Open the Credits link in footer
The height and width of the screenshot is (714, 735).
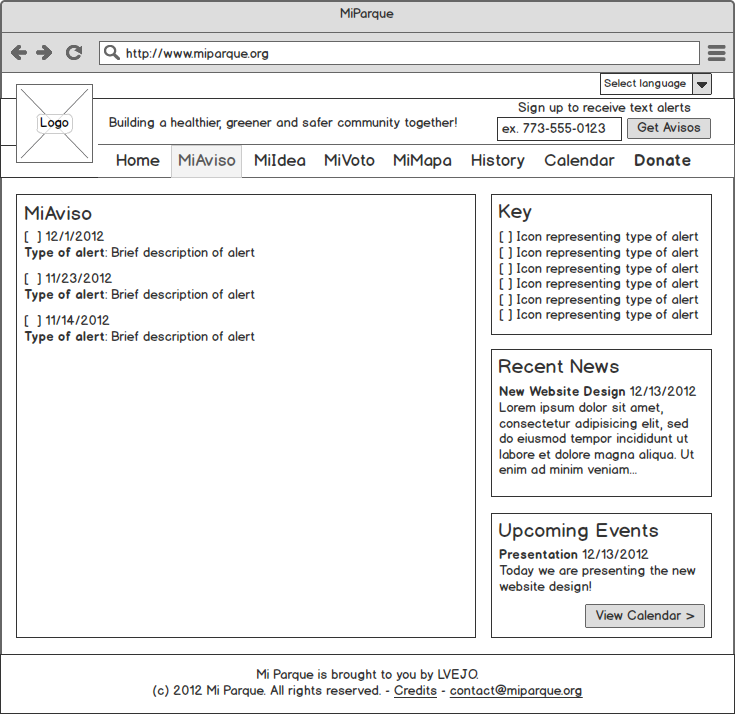415,691
